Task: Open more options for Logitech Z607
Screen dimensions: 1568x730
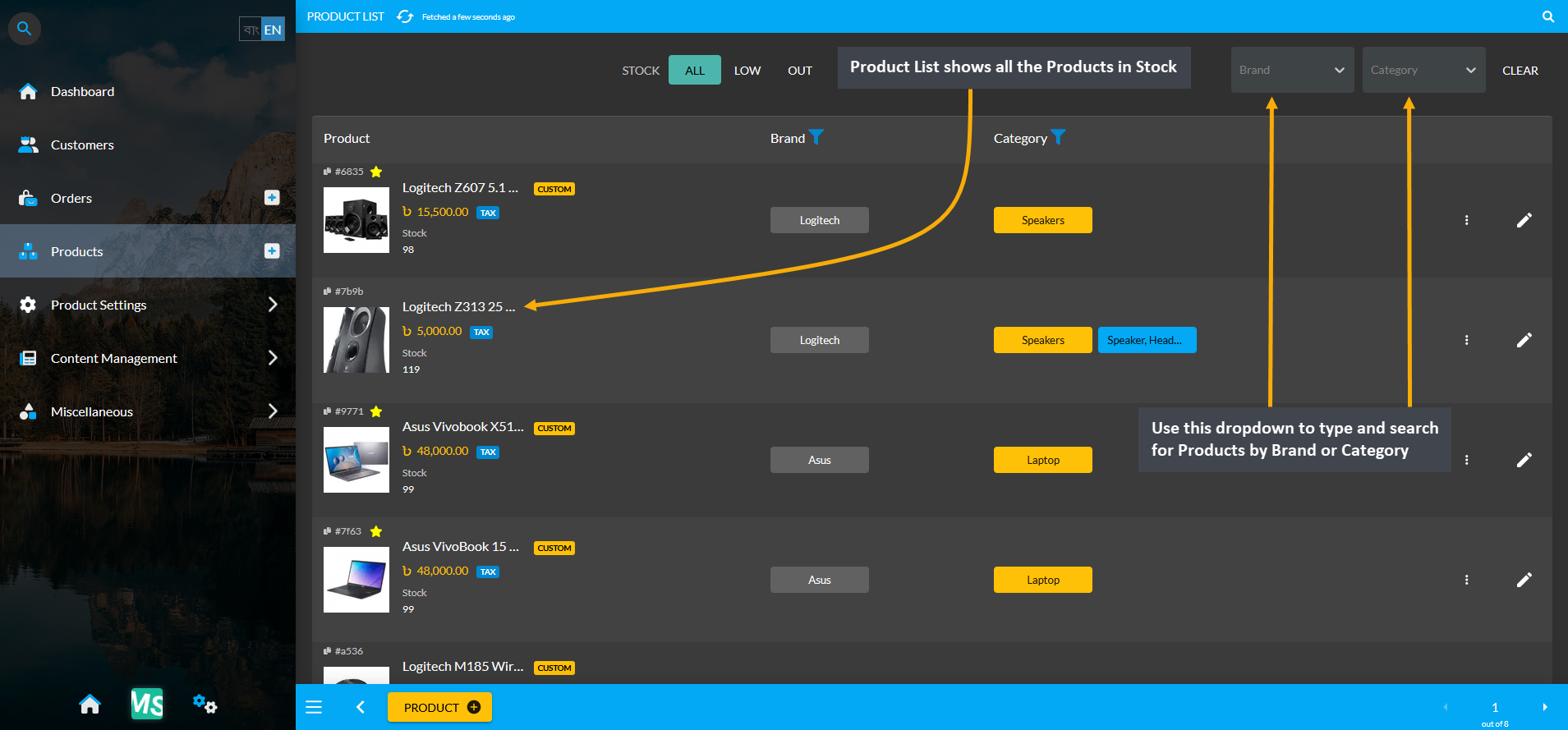Action: [x=1467, y=220]
